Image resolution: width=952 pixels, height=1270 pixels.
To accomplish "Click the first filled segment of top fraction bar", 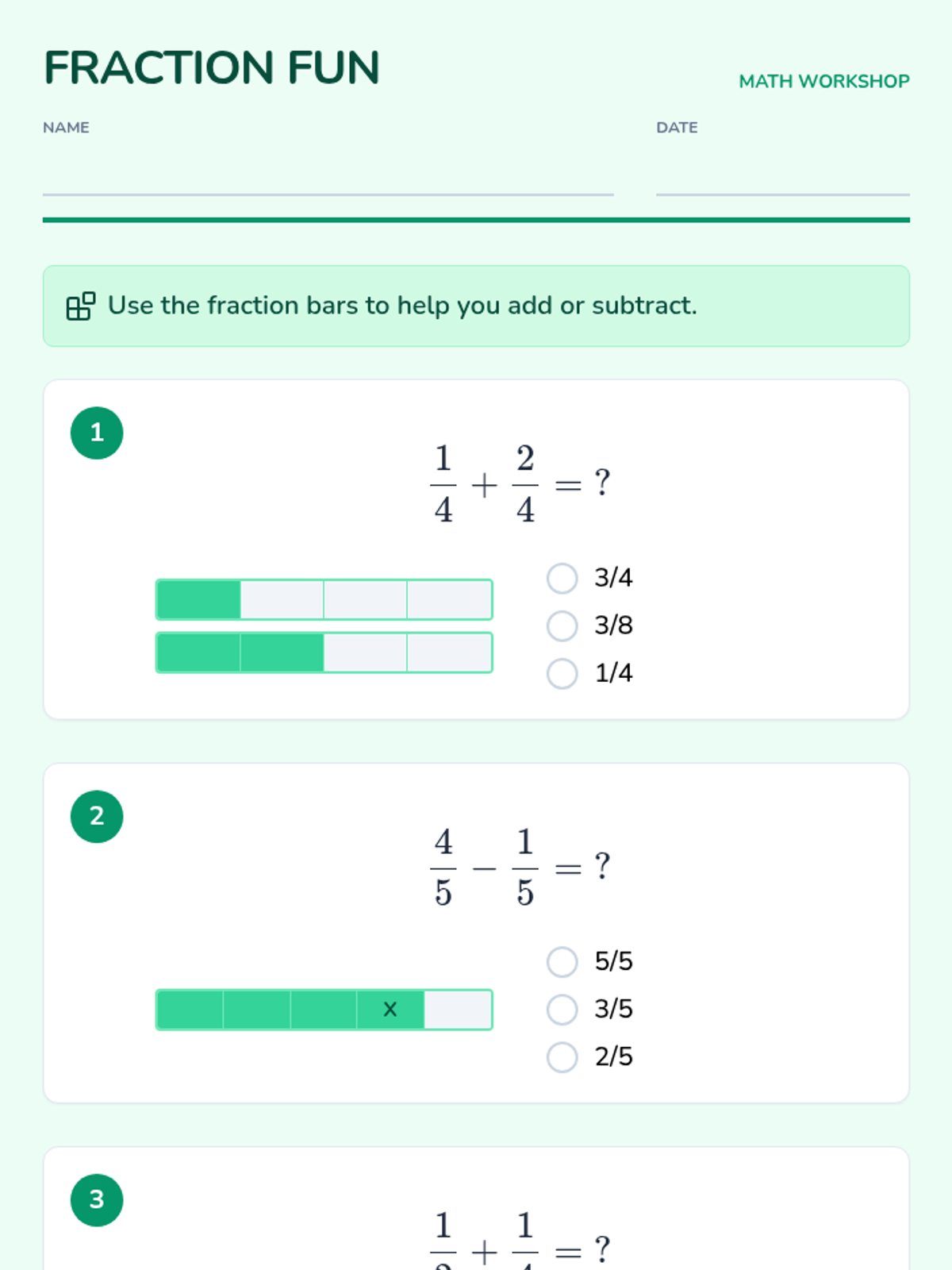I will coord(199,599).
